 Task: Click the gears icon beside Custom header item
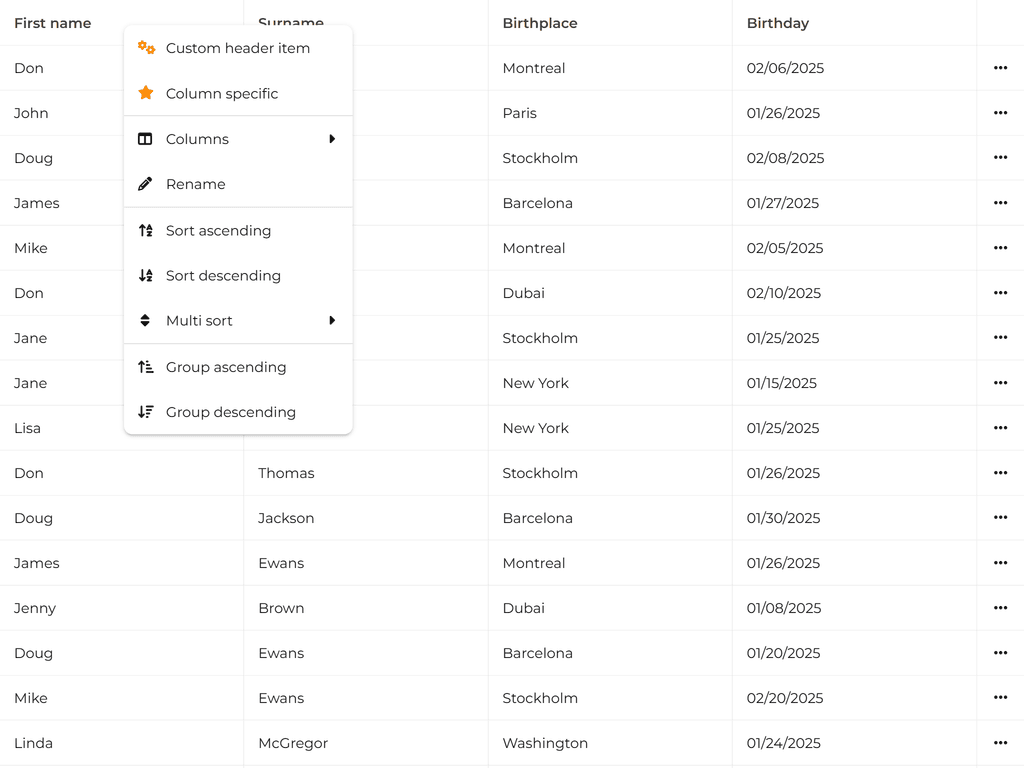click(146, 48)
